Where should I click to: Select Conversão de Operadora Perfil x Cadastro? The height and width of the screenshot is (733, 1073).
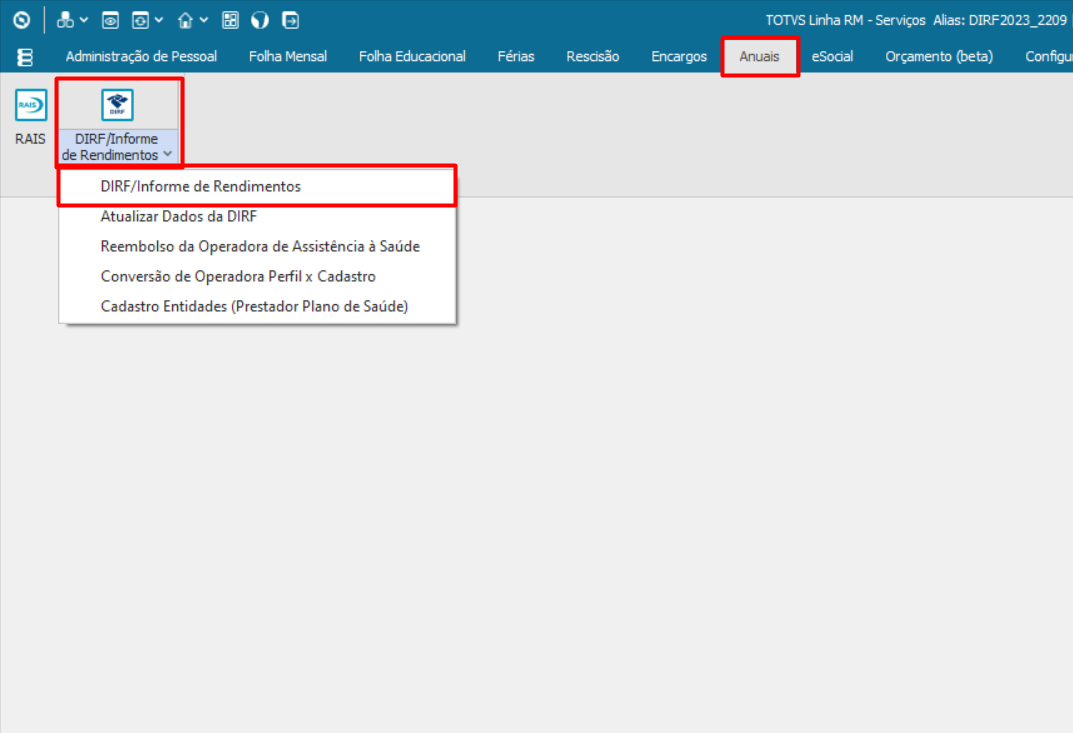click(257, 277)
